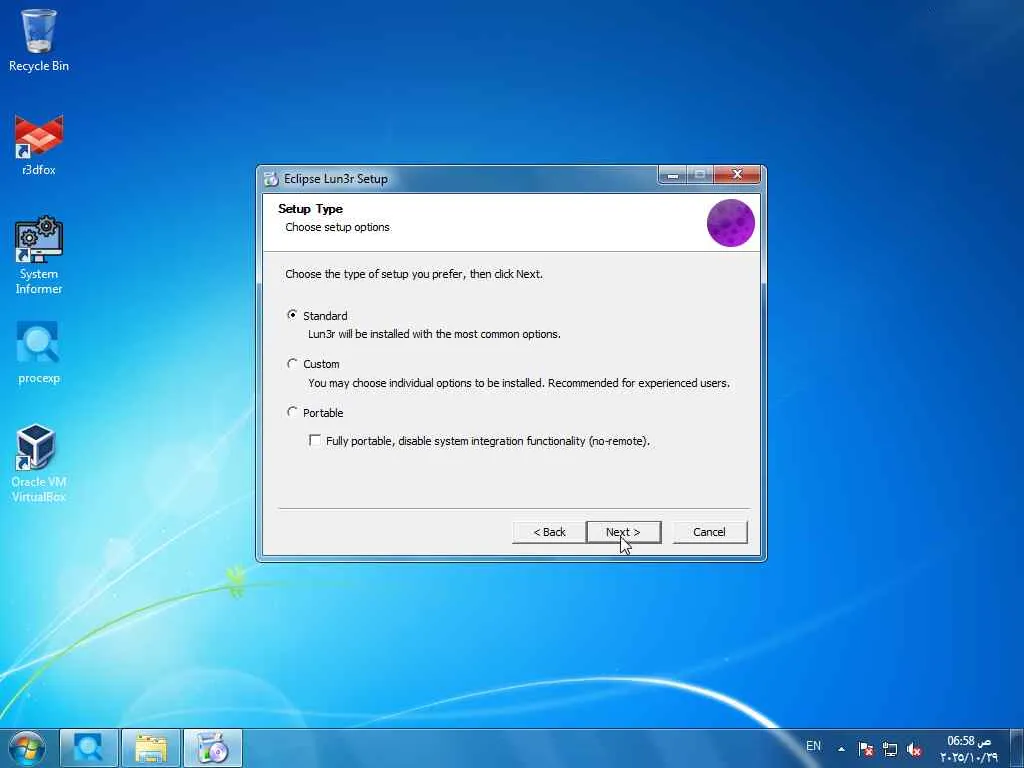
Task: Click the 'Setup Type' heading text
Action: (310, 209)
